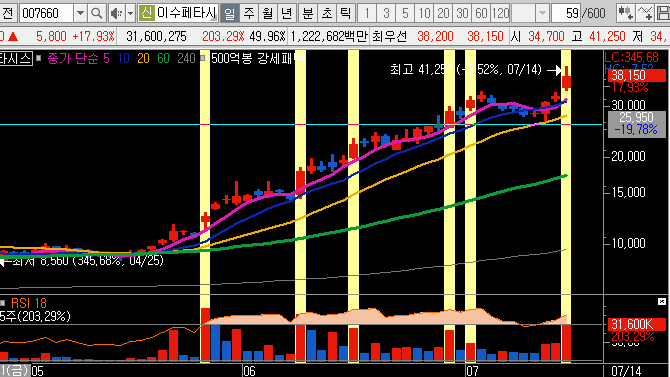This screenshot has height=377, width=670.
Task: Click the candle count field showing 59
Action: [x=566, y=13]
